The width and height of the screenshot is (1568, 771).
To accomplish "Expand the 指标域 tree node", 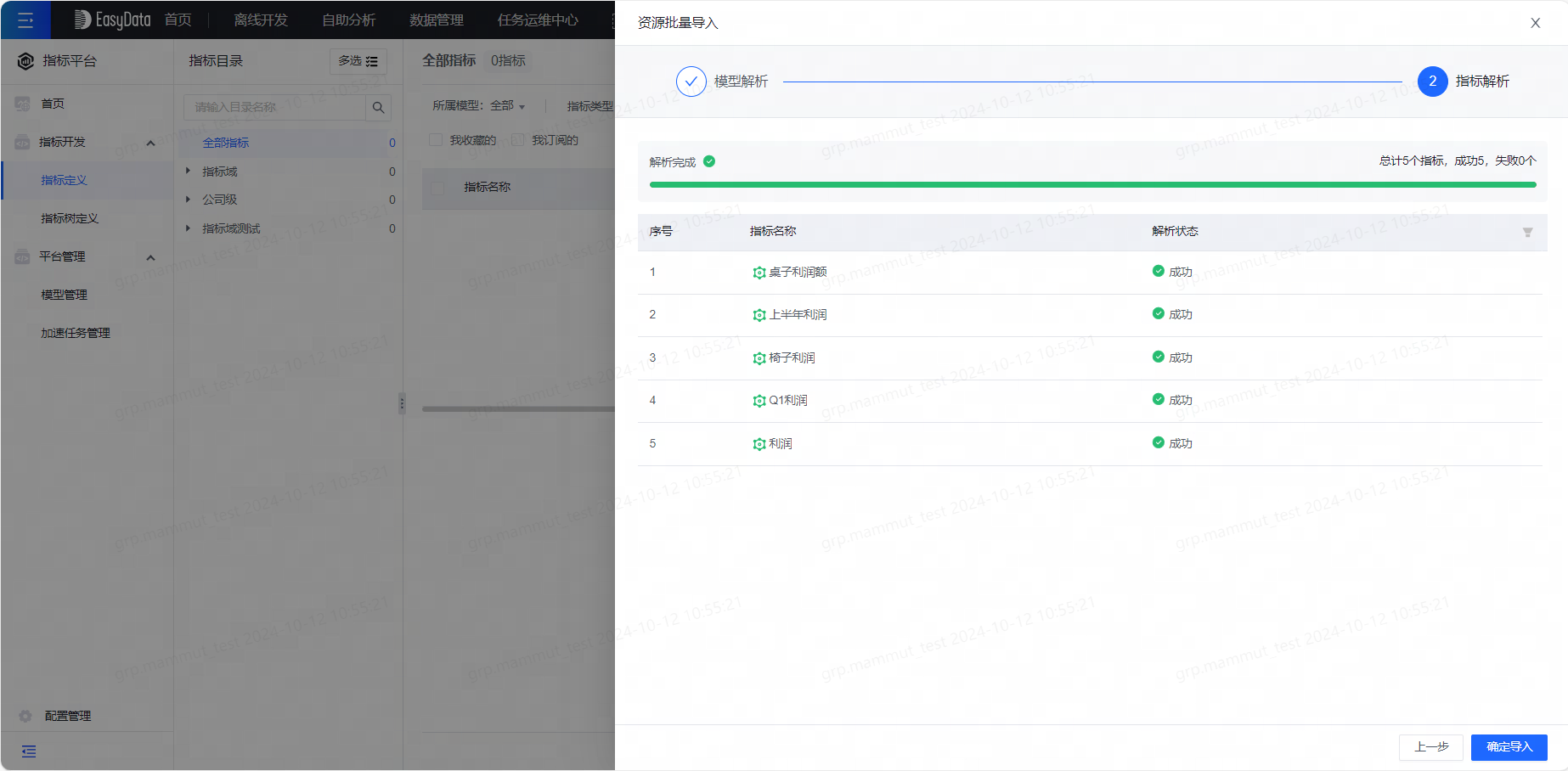I will pyautogui.click(x=188, y=171).
